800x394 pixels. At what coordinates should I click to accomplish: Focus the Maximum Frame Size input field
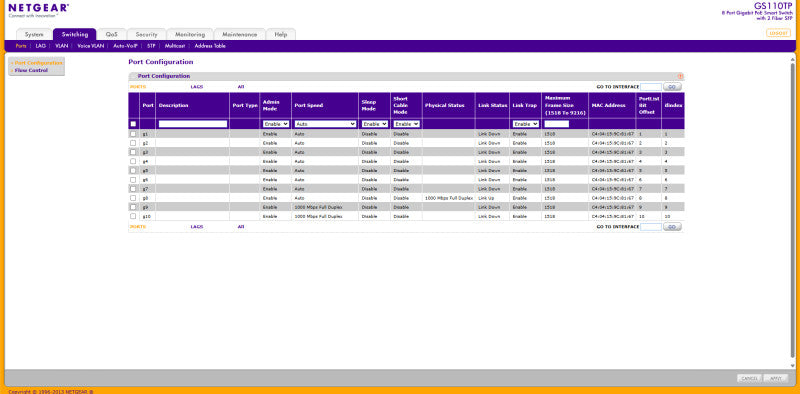point(557,124)
